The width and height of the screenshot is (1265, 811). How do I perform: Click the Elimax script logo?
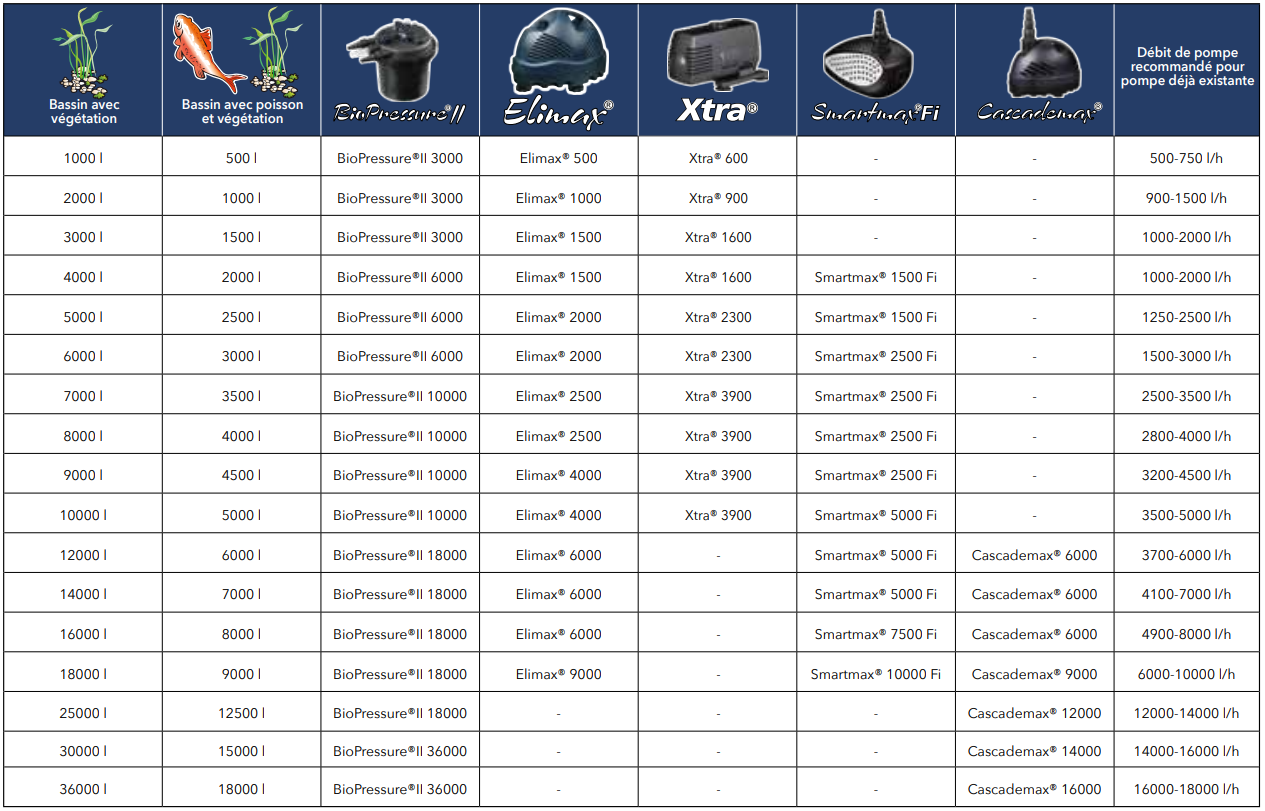[558, 114]
